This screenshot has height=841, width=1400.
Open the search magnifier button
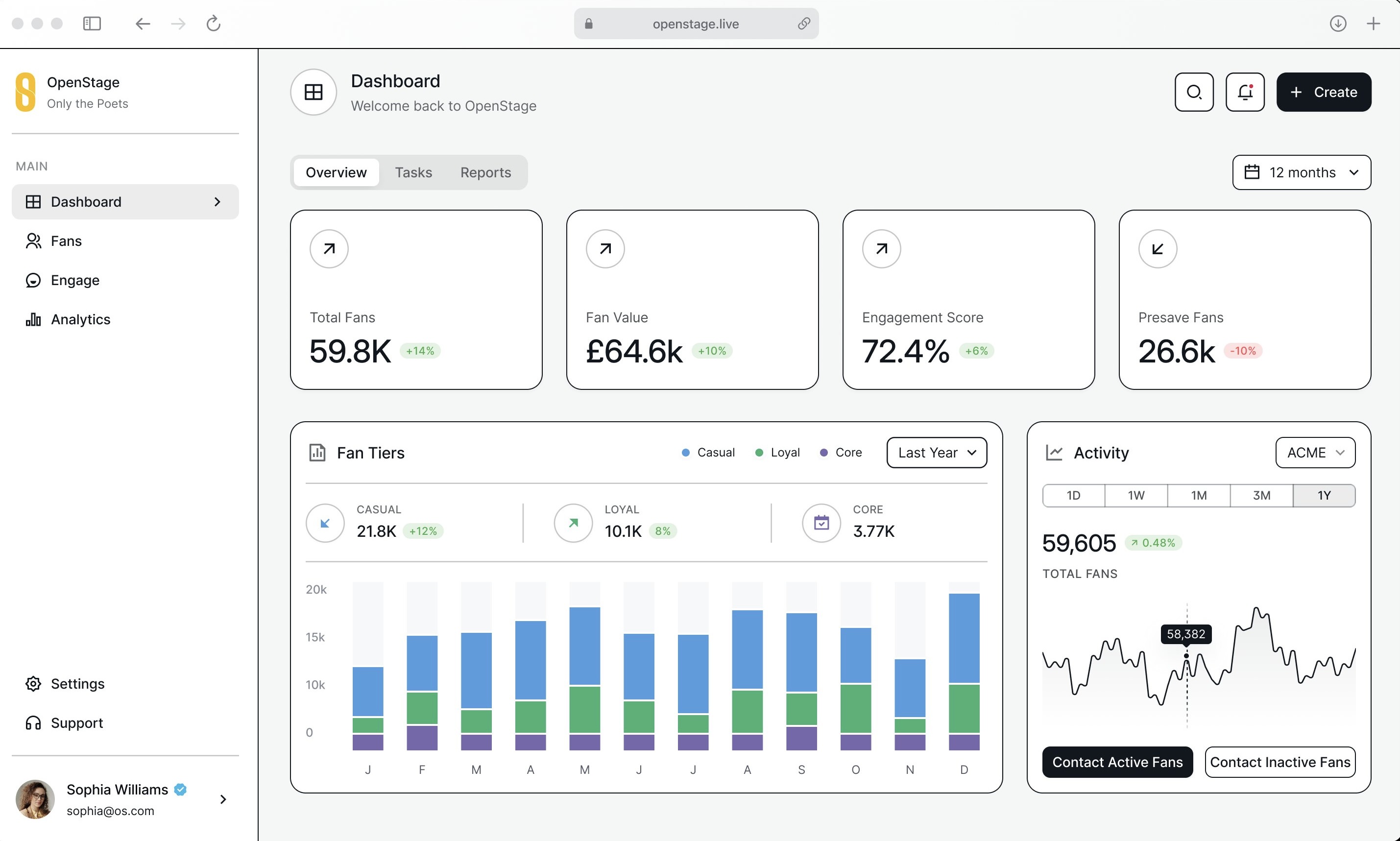pos(1194,92)
